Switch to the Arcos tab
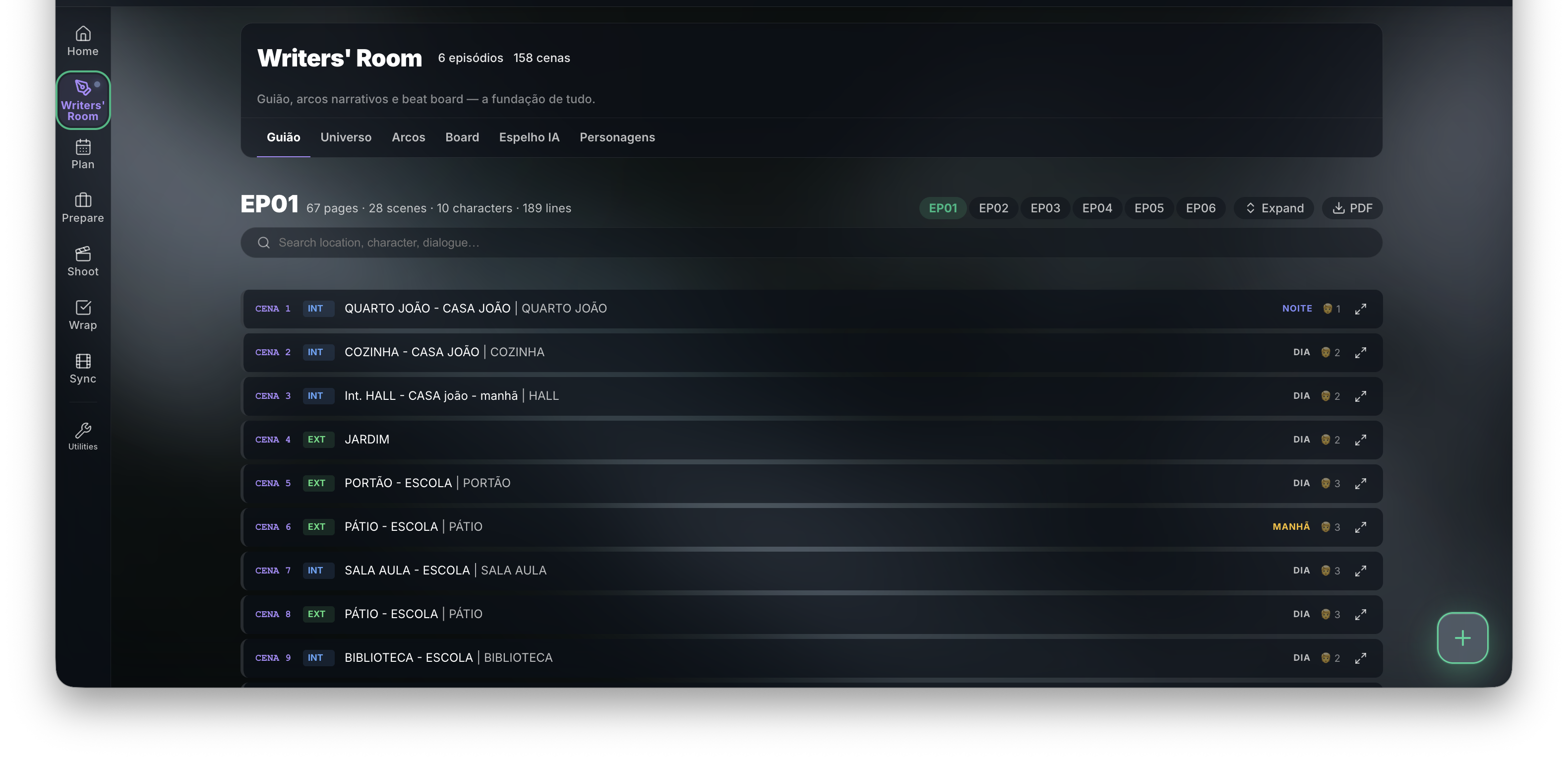 coord(409,137)
